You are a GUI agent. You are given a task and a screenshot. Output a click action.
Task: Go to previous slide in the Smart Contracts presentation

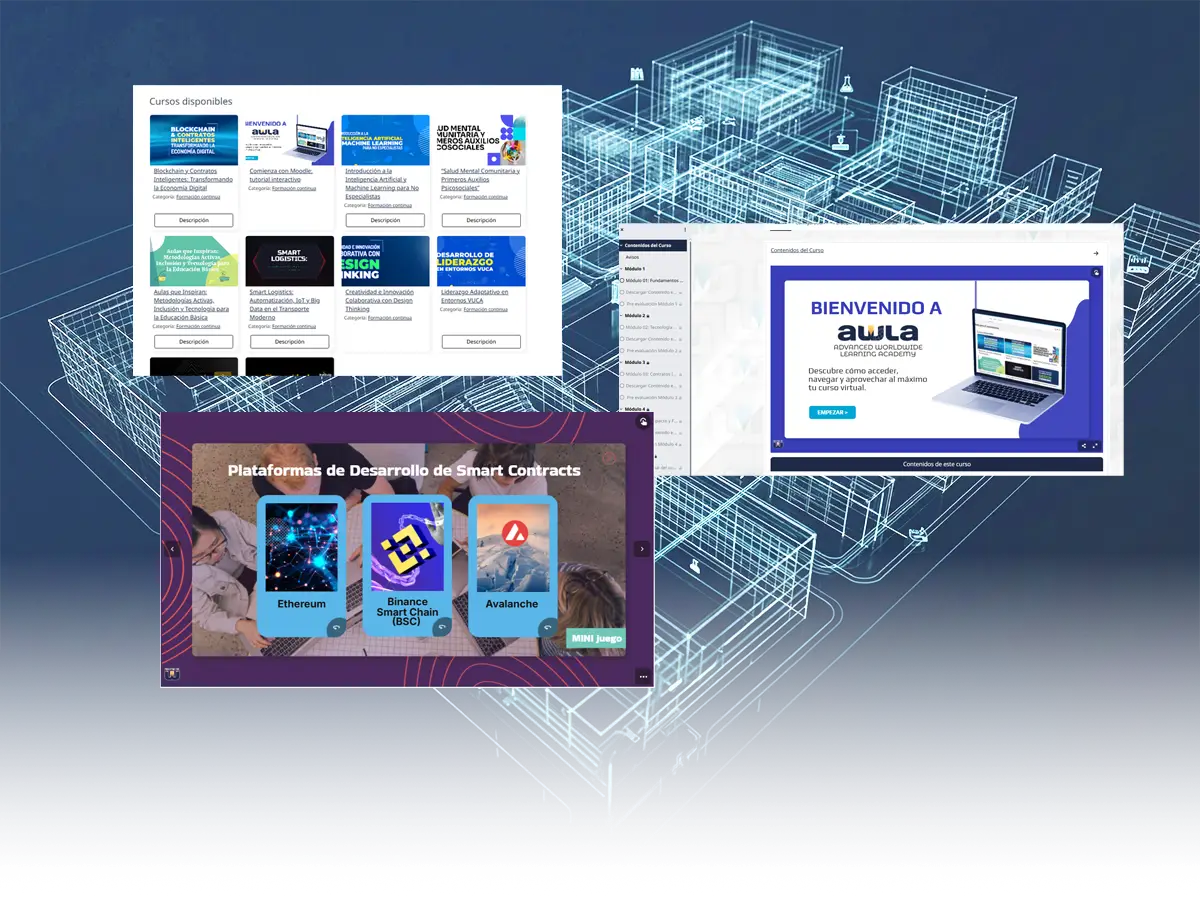click(x=172, y=549)
